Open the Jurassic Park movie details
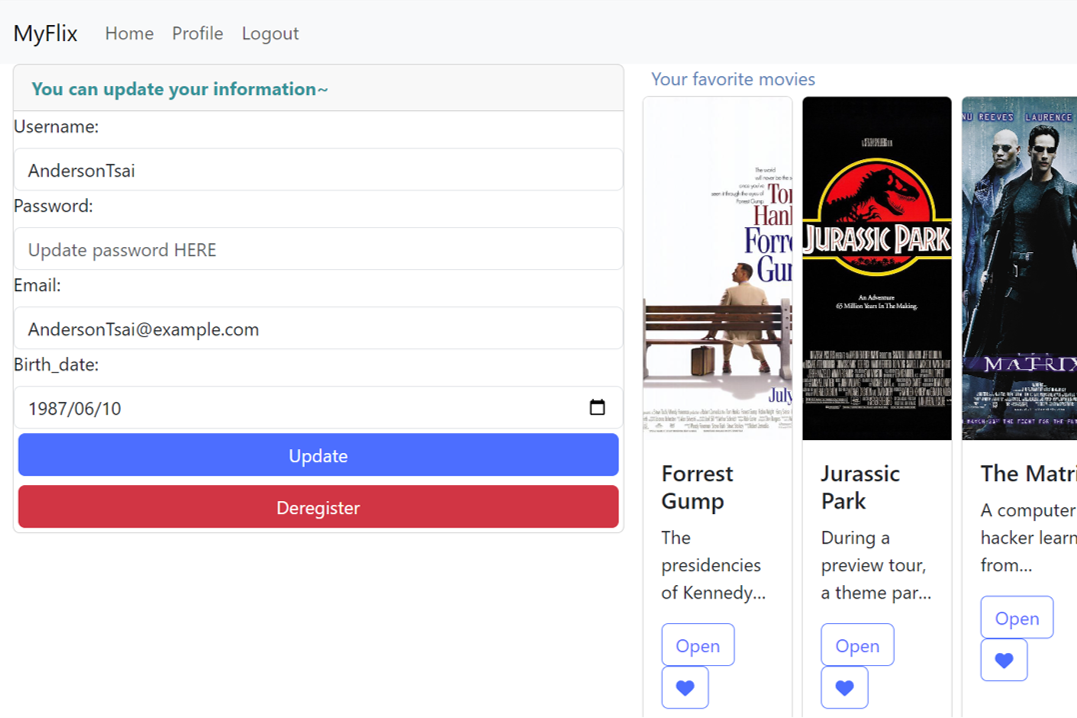The width and height of the screenshot is (1077, 718). coord(857,644)
